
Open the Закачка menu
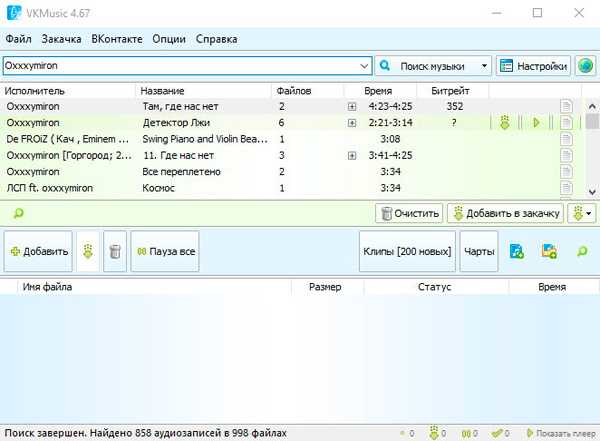(61, 39)
